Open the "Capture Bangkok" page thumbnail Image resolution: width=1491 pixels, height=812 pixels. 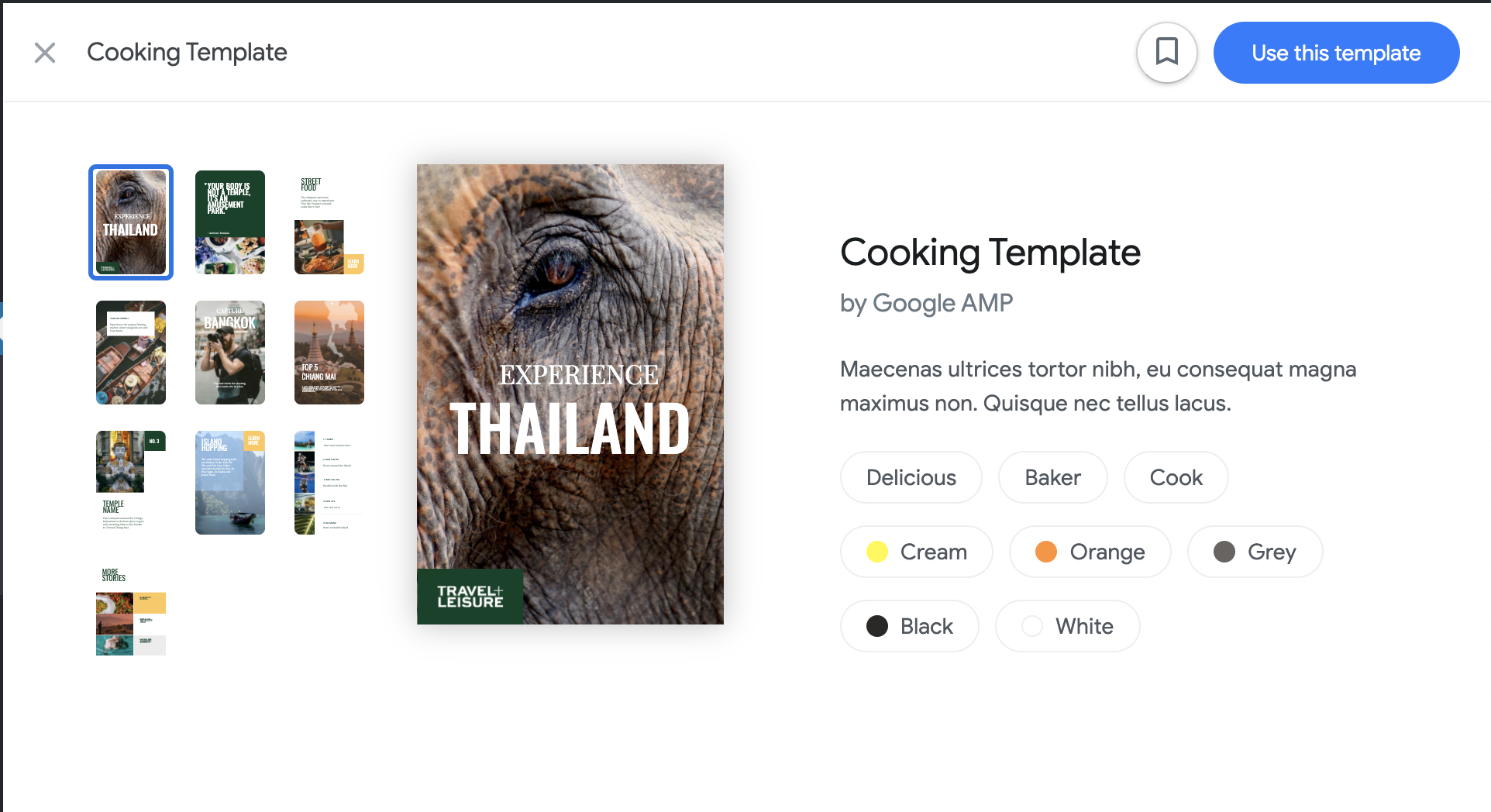pos(229,353)
